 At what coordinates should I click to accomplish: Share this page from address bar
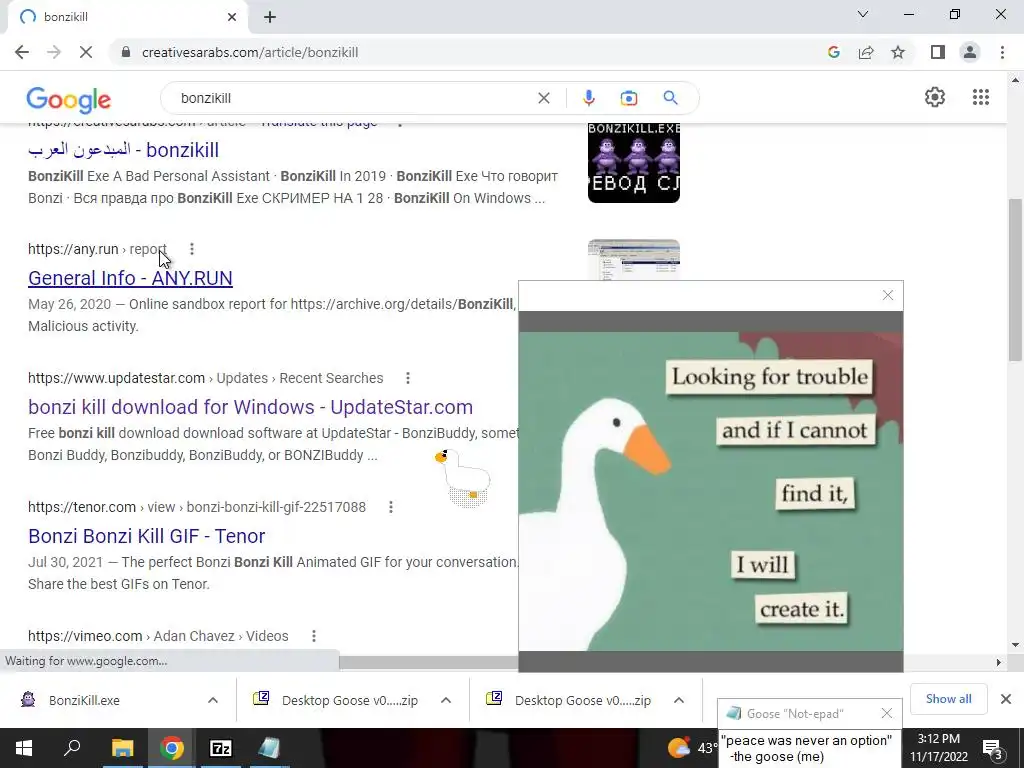[866, 52]
